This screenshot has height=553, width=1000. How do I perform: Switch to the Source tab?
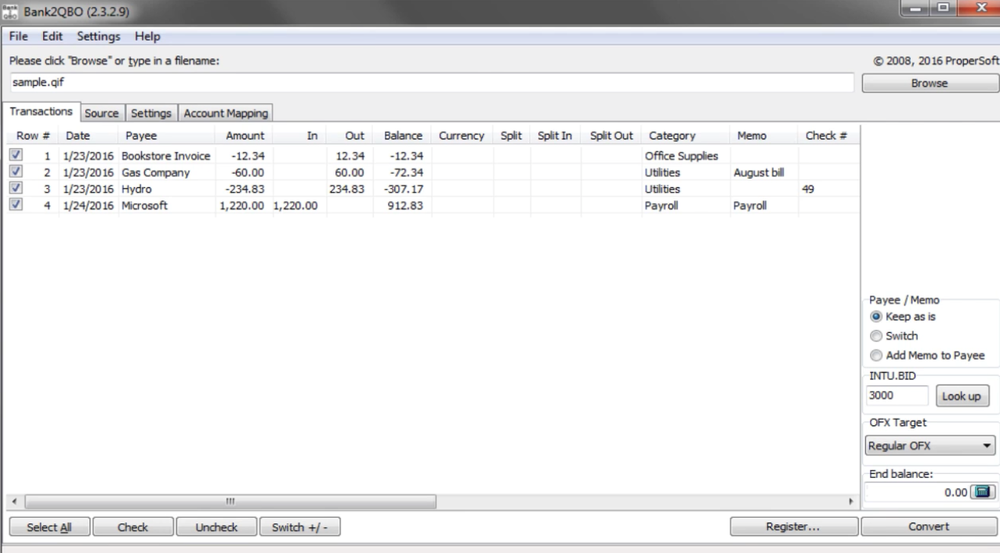click(x=101, y=113)
